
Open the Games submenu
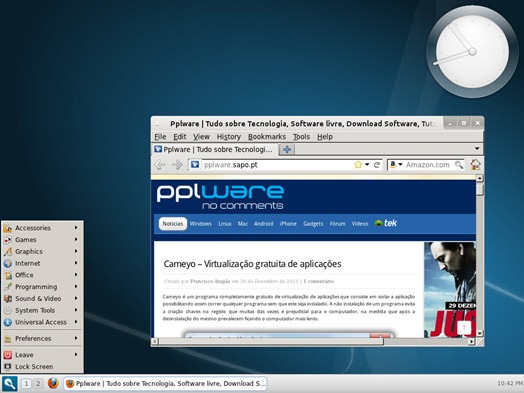point(42,240)
